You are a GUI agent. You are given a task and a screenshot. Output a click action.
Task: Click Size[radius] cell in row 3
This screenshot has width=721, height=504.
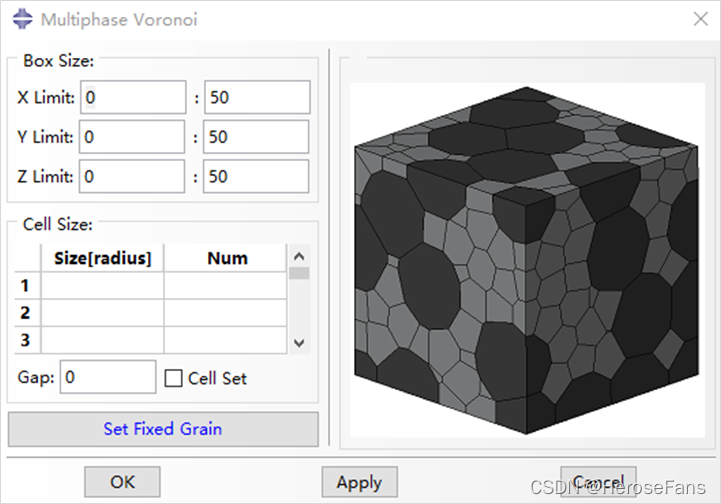click(x=103, y=340)
